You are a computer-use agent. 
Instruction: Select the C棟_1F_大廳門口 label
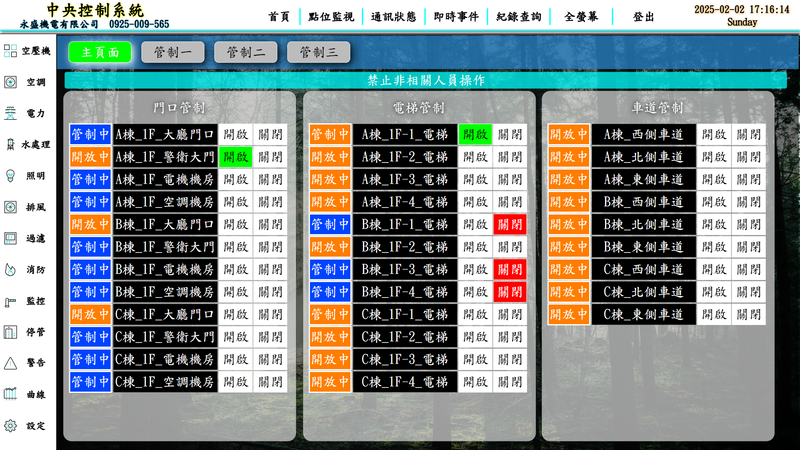(x=165, y=314)
